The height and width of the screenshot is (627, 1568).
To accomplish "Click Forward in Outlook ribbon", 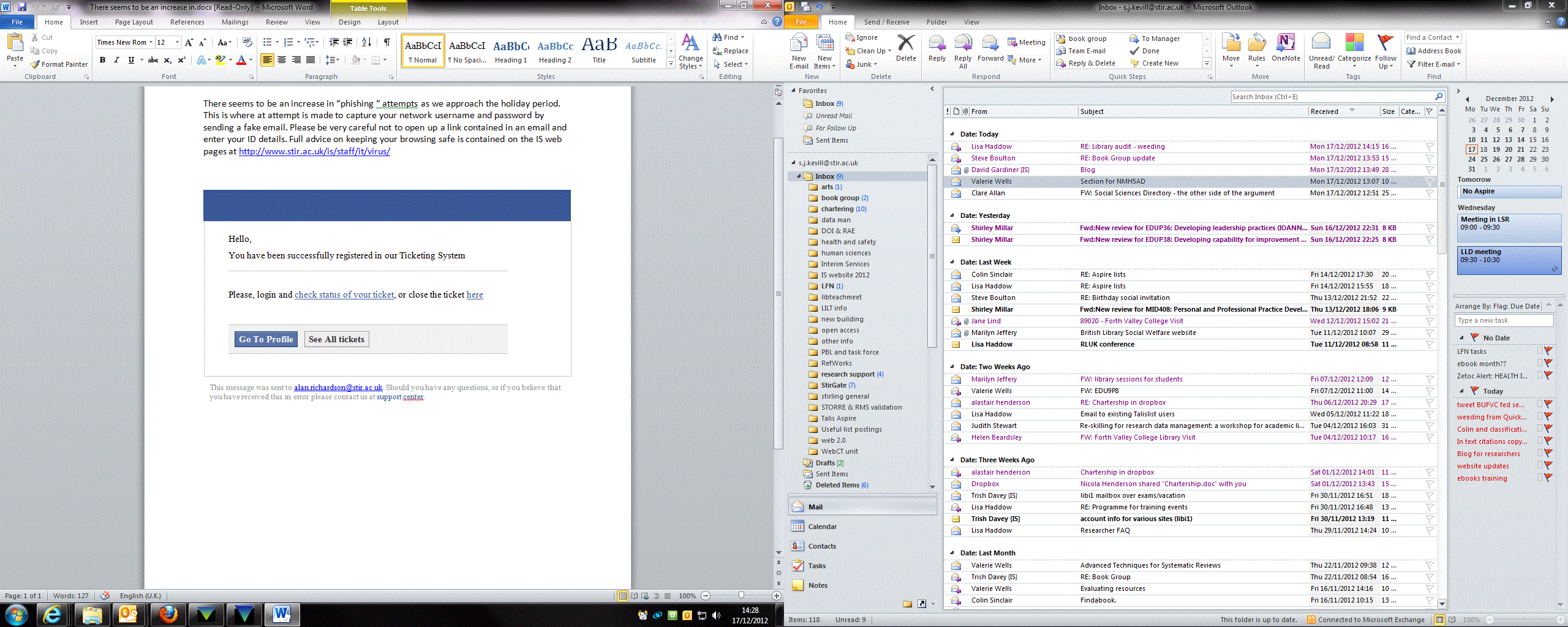I will pos(990,48).
